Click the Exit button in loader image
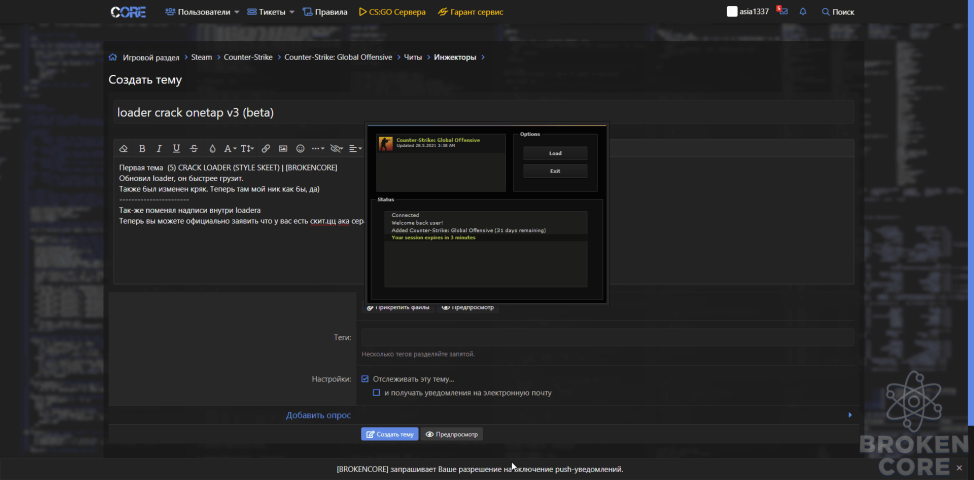Image resolution: width=974 pixels, height=480 pixels. click(555, 171)
